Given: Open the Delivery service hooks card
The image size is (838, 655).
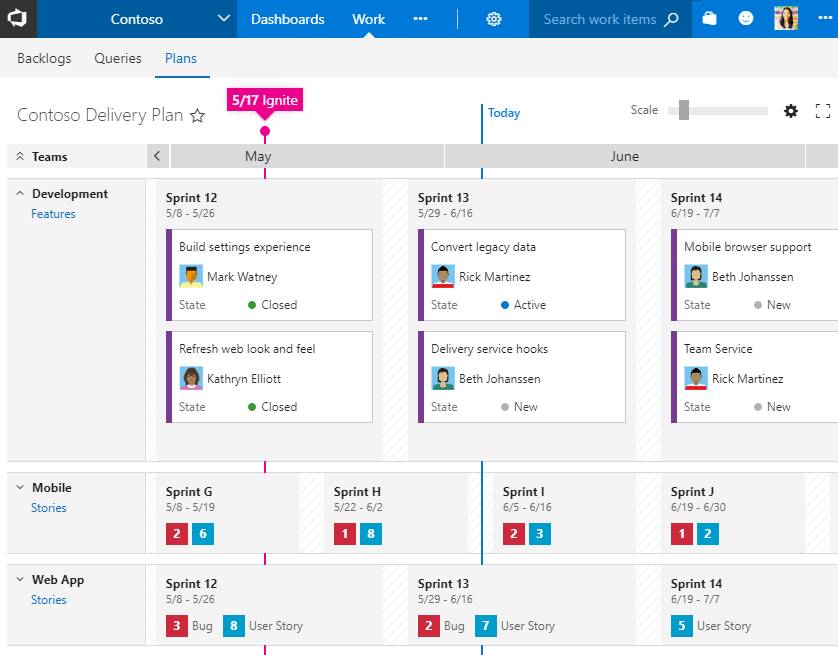Looking at the screenshot, I should pos(522,377).
